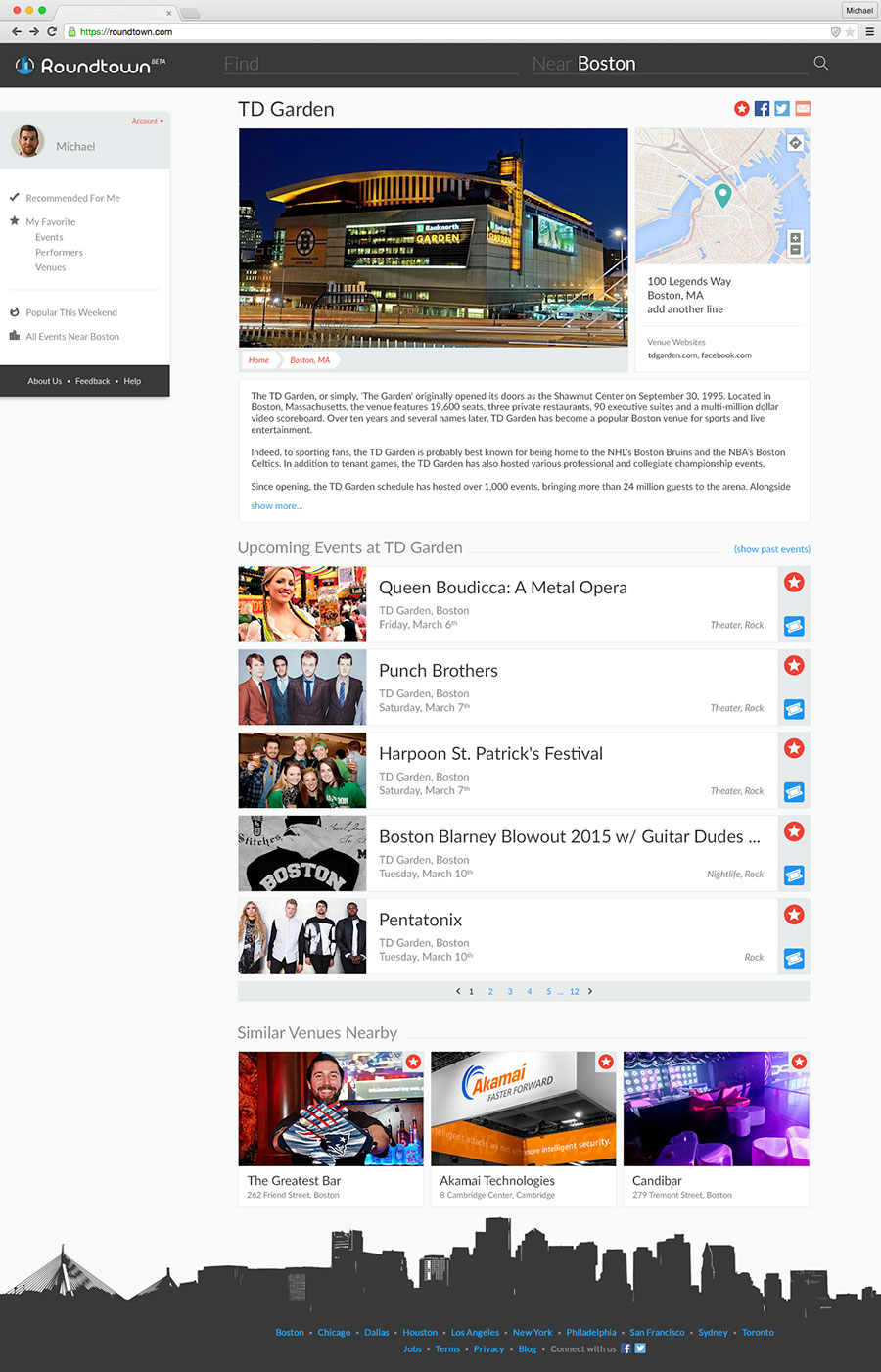The width and height of the screenshot is (881, 1372).
Task: Favorite the Akamai Technologies venue star
Action: [606, 1062]
